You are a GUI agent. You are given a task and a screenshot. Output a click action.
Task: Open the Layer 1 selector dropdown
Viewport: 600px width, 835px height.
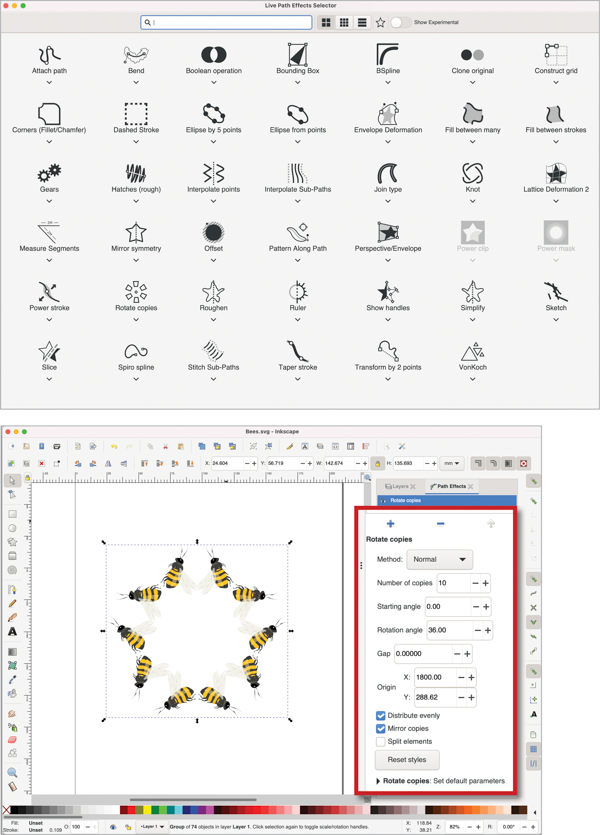click(152, 826)
